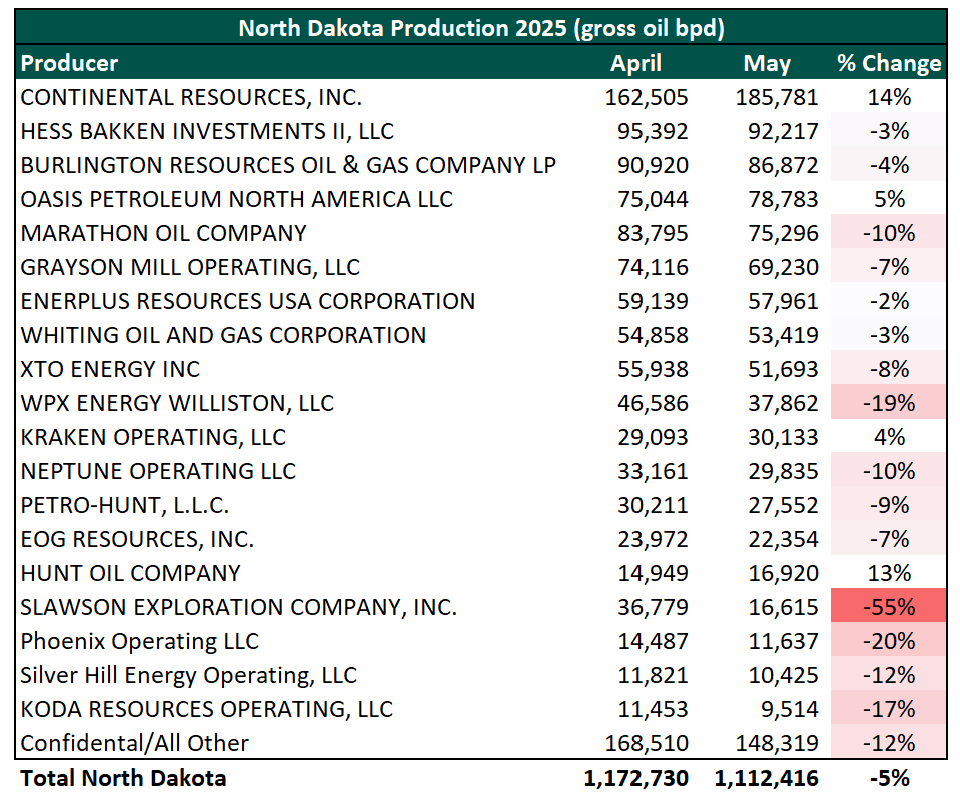Select the May value 92,217
The image size is (960, 794).
783,132
